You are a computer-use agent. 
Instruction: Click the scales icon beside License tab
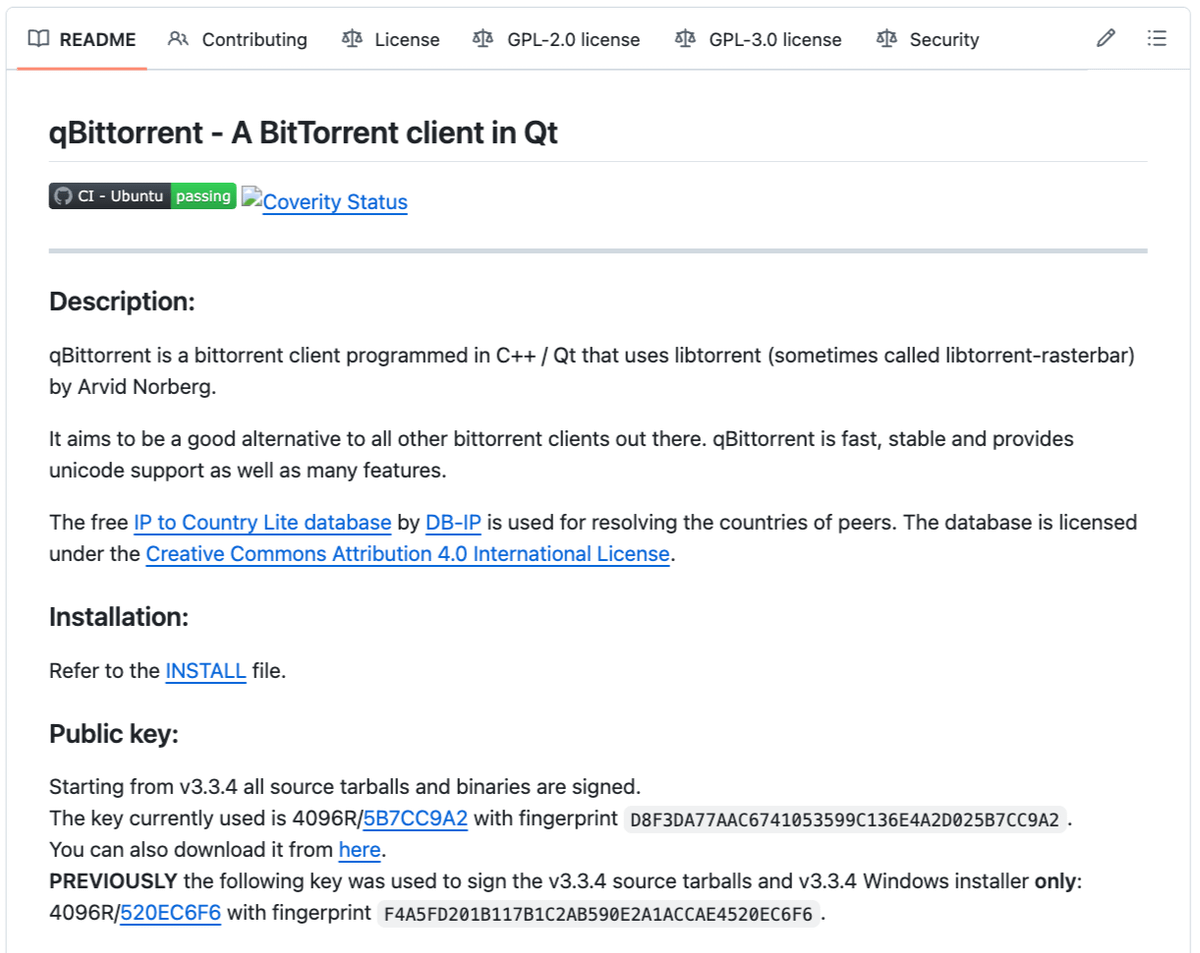(x=352, y=39)
